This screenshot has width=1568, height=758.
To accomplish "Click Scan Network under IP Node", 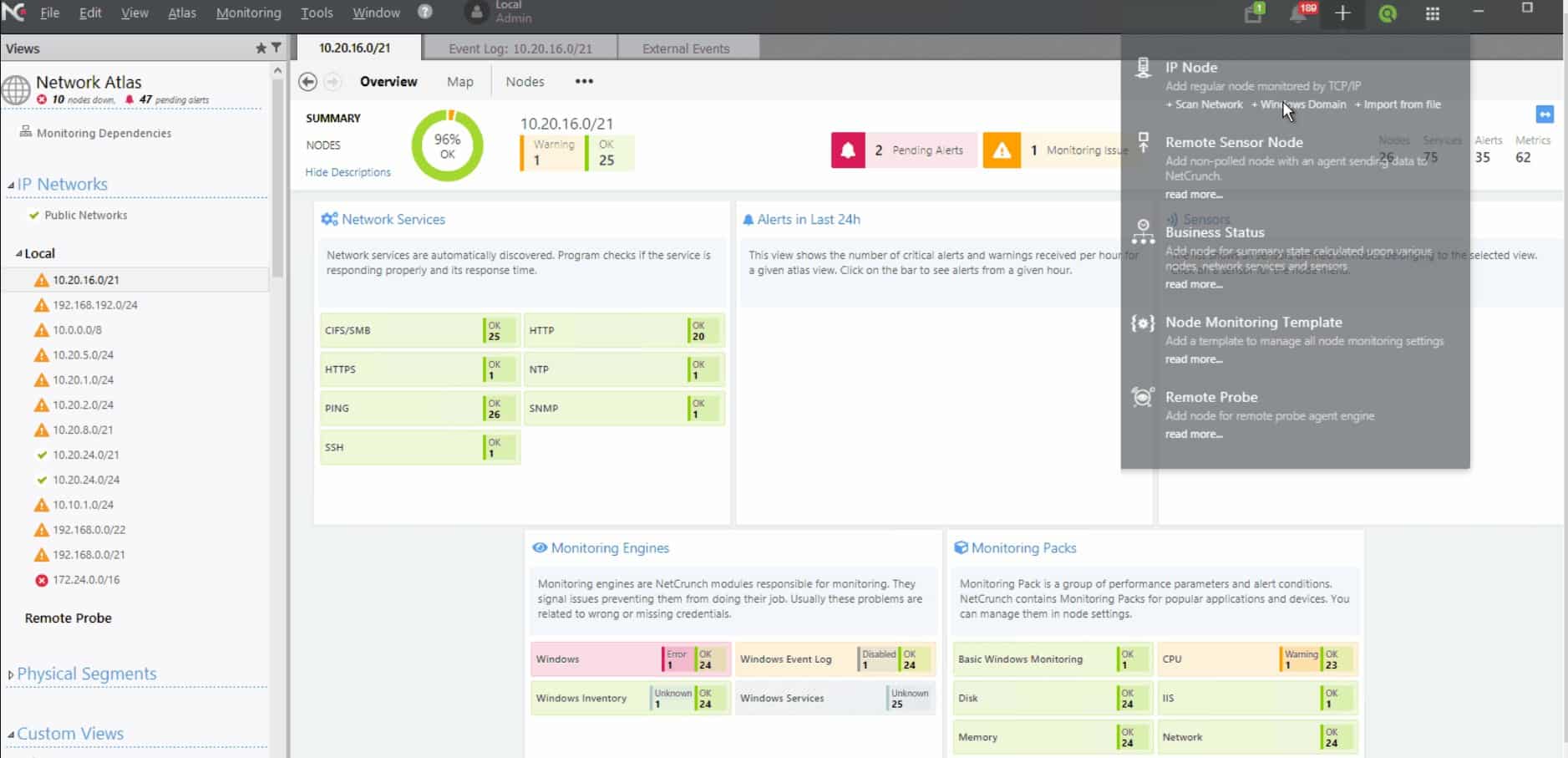I will (x=1205, y=104).
